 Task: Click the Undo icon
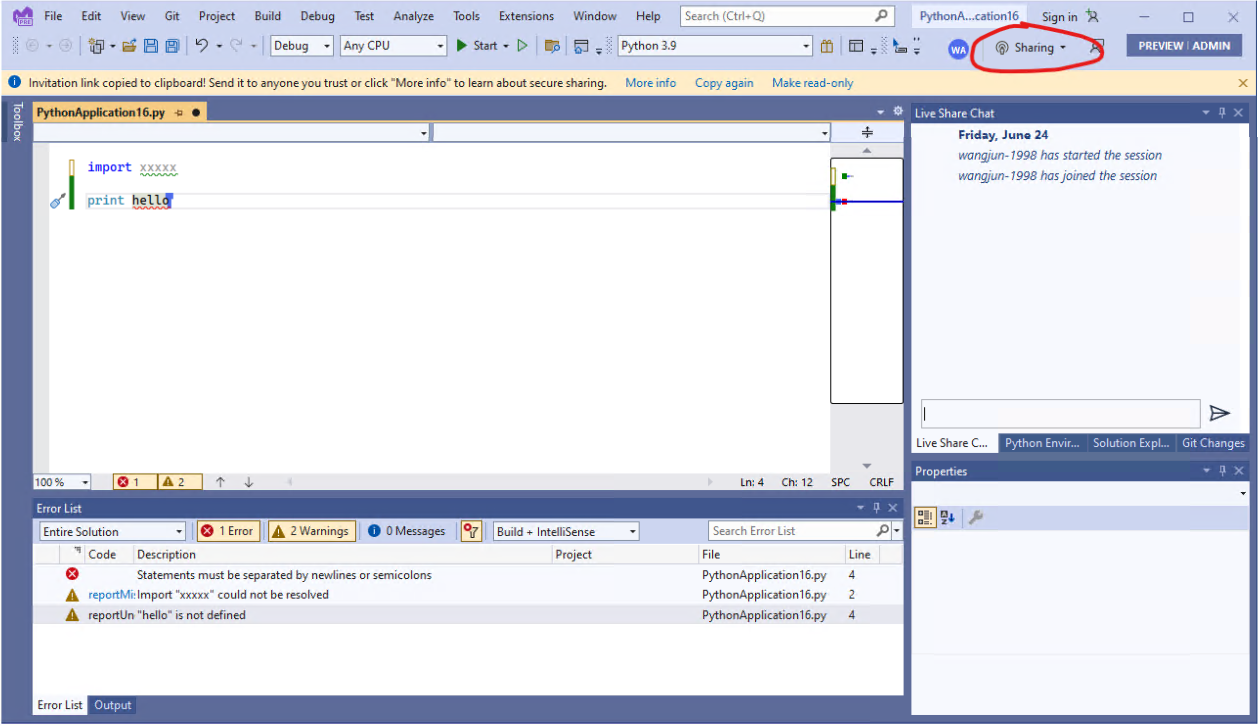(200, 46)
